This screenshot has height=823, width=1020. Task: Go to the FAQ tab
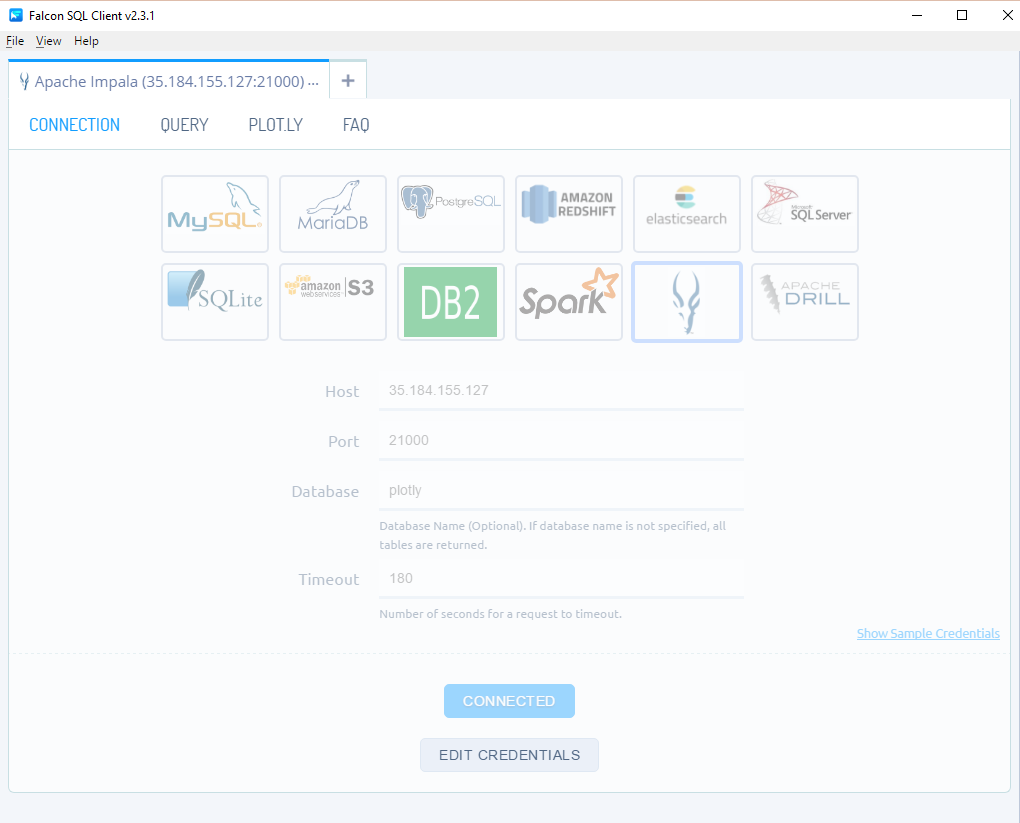356,125
